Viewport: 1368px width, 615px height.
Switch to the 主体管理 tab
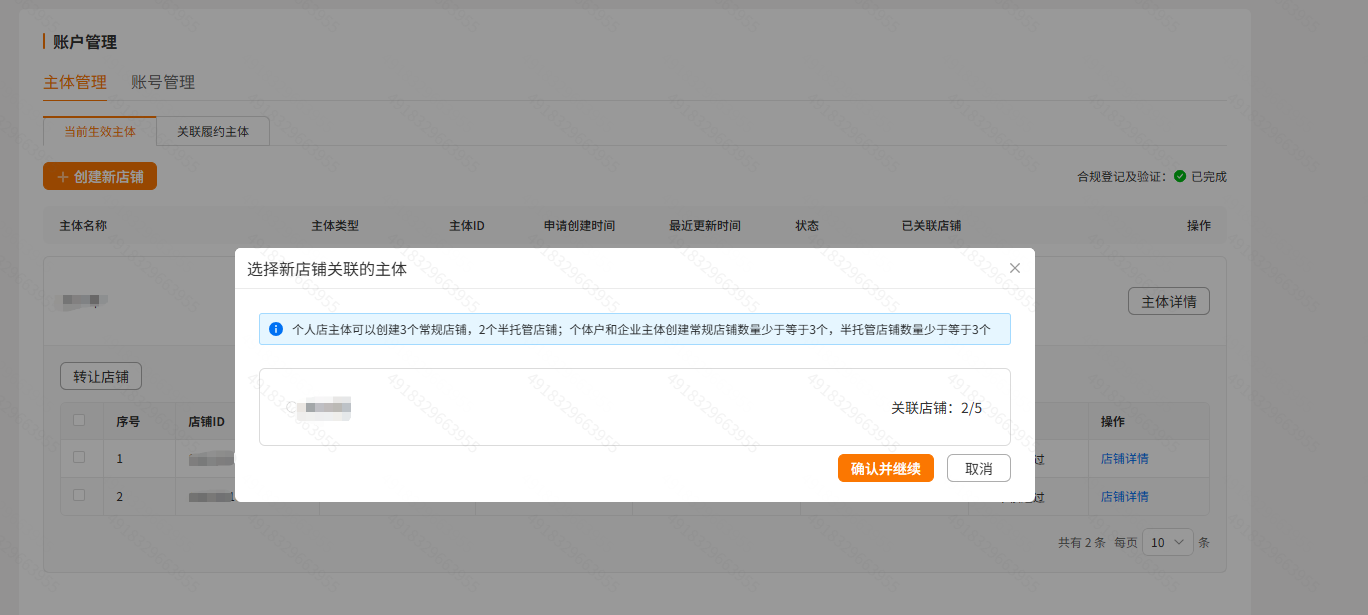click(75, 82)
